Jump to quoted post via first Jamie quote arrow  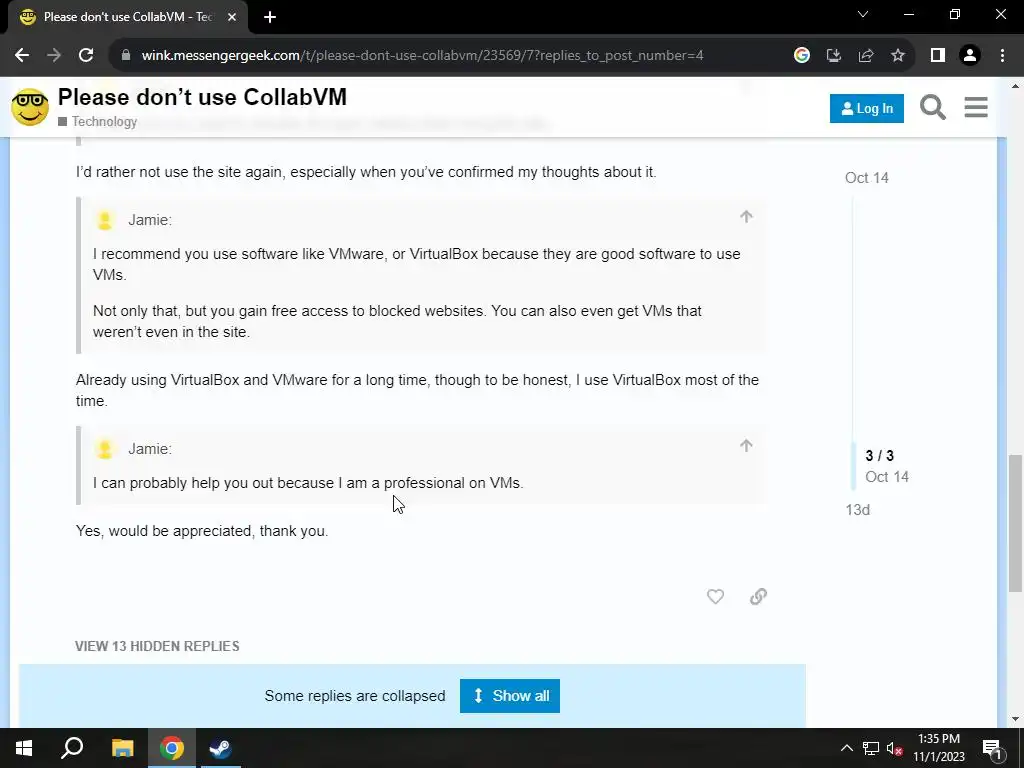[746, 217]
